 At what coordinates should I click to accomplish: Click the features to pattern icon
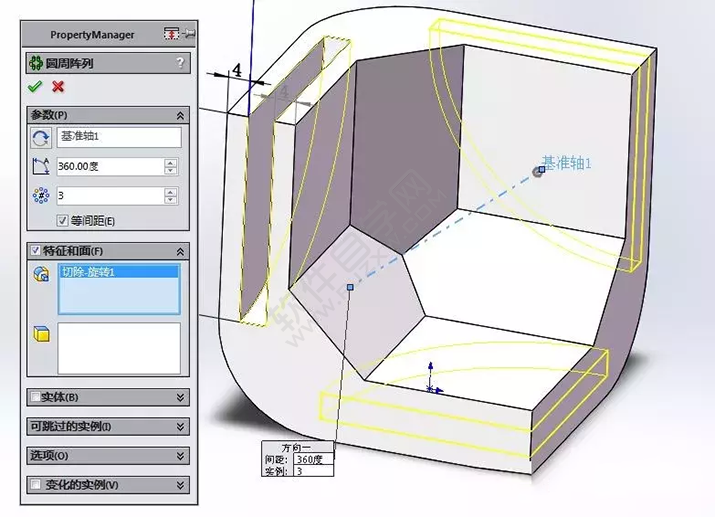41,274
